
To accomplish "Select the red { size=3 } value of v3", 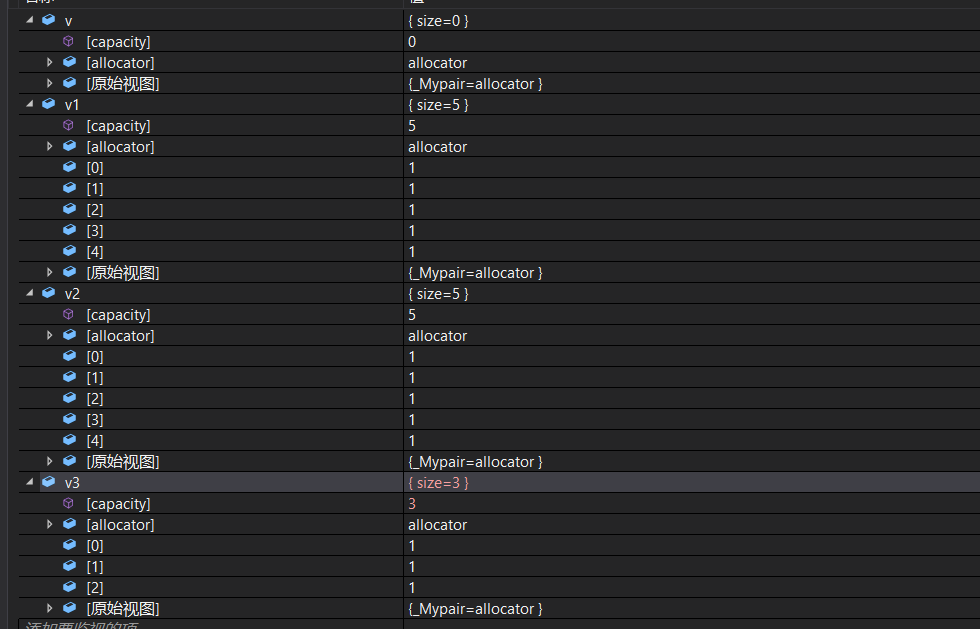I will click(x=438, y=483).
